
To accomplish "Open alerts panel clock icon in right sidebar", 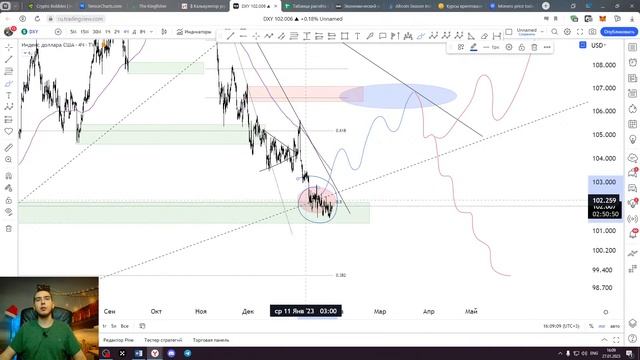I will tap(633, 62).
